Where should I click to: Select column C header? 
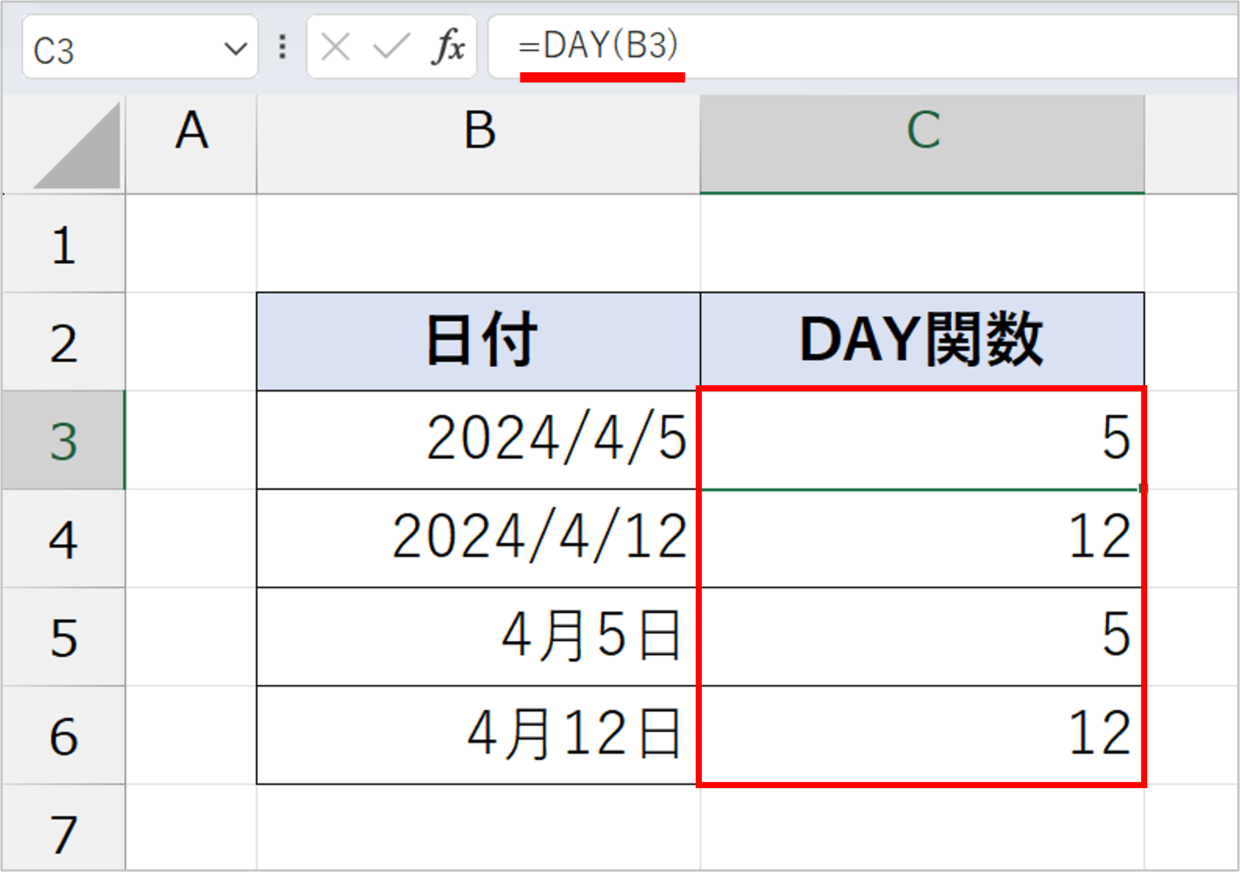point(923,144)
